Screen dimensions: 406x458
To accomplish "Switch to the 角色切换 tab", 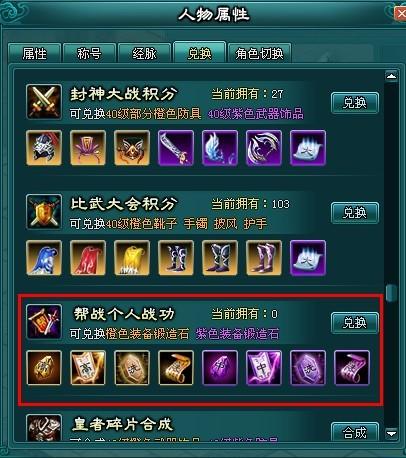I will point(259,53).
